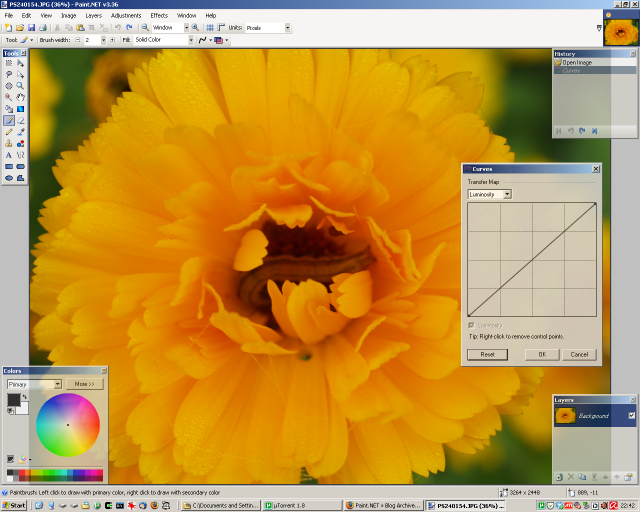Screen dimensions: 640x512
Task: Click OK in Curves dialog
Action: (x=542, y=354)
